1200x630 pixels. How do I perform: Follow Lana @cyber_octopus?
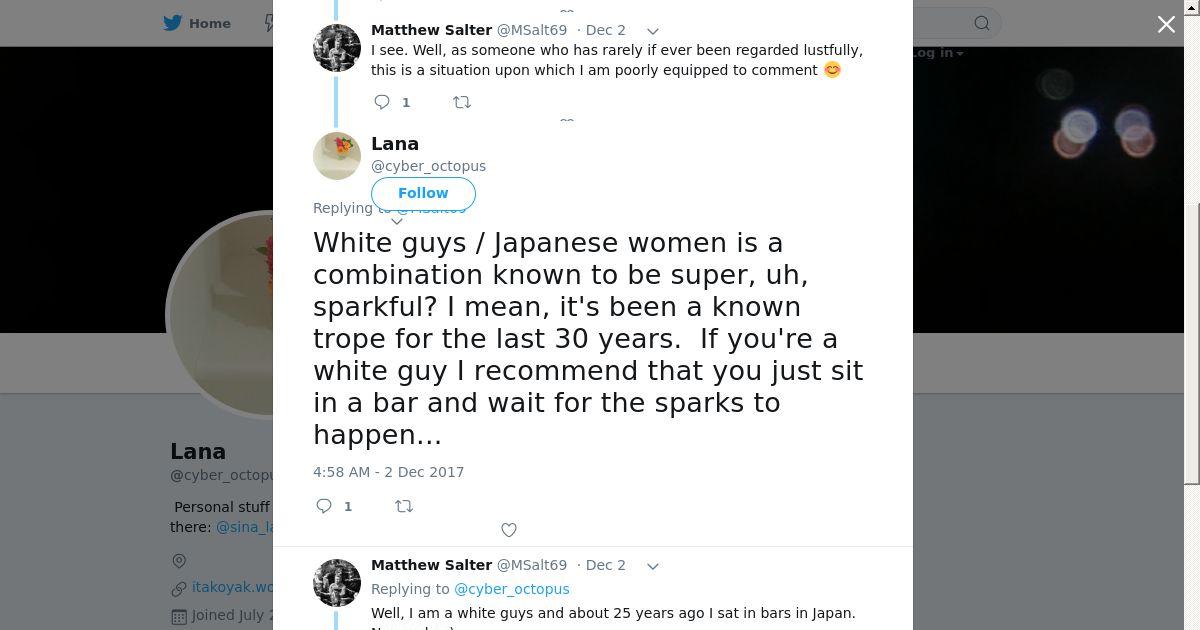[x=423, y=193]
